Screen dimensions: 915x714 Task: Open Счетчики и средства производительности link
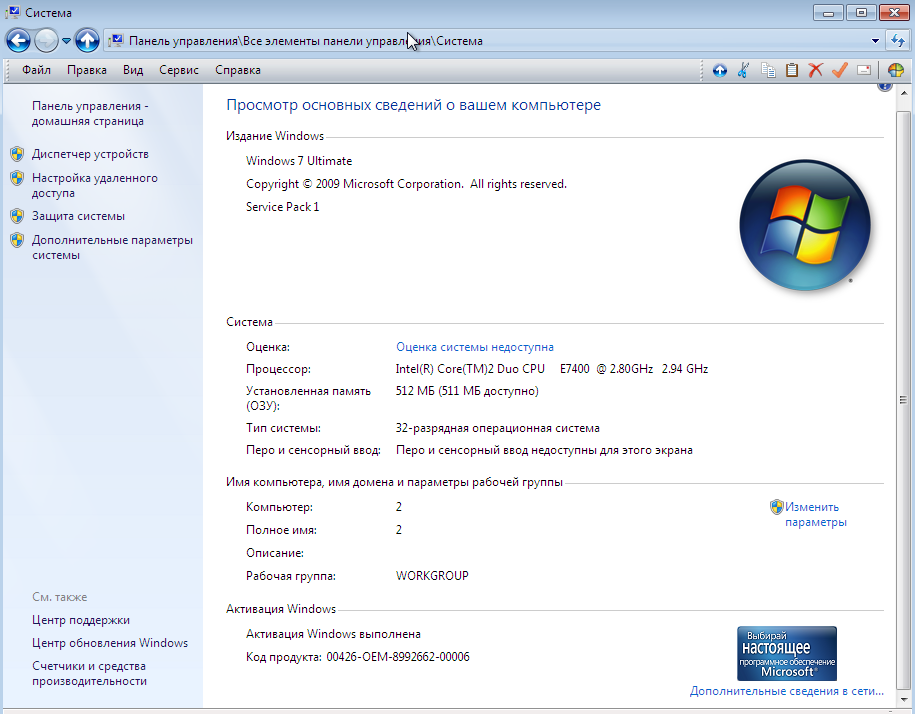click(x=89, y=673)
